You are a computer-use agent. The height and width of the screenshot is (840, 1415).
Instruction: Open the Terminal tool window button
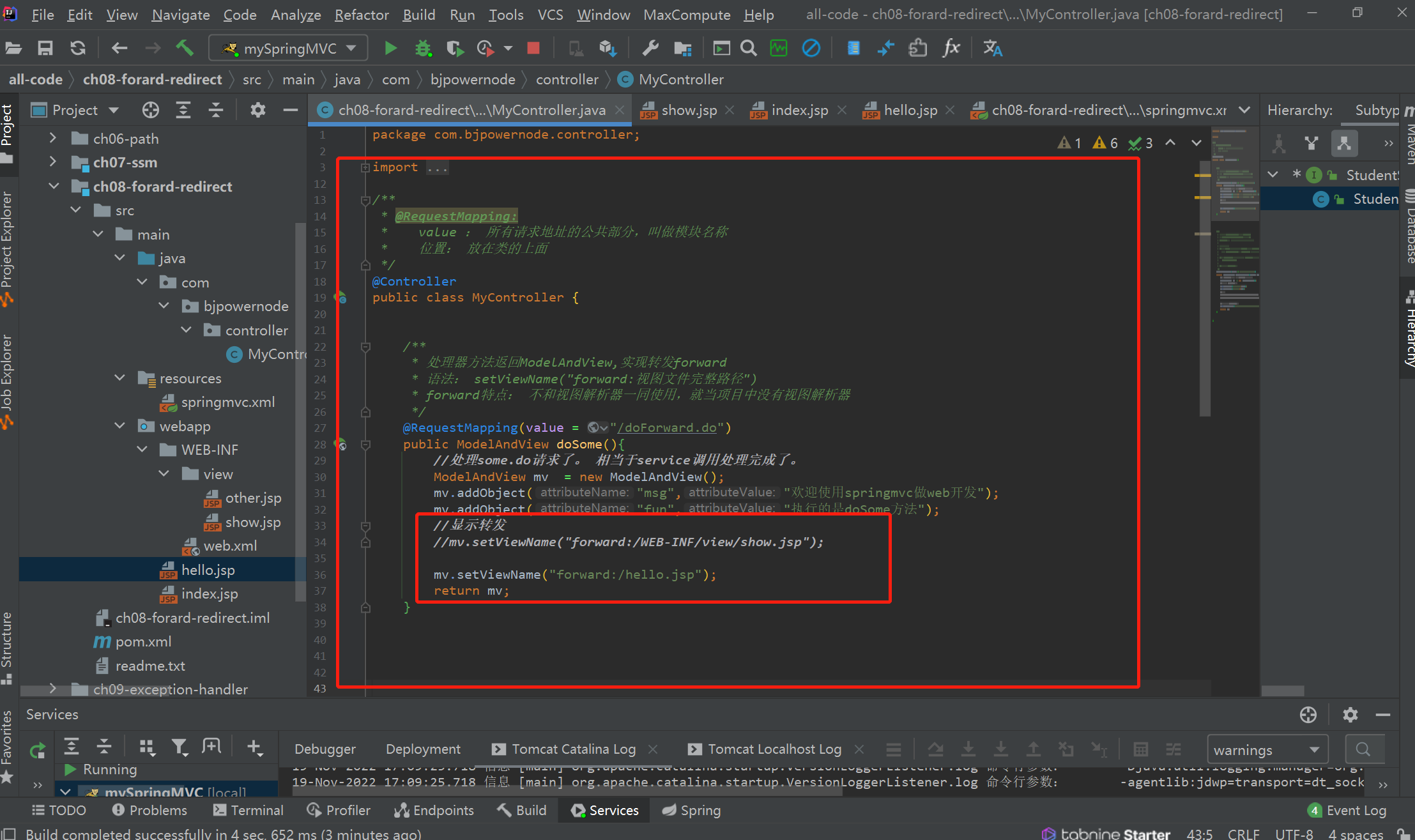[x=249, y=810]
